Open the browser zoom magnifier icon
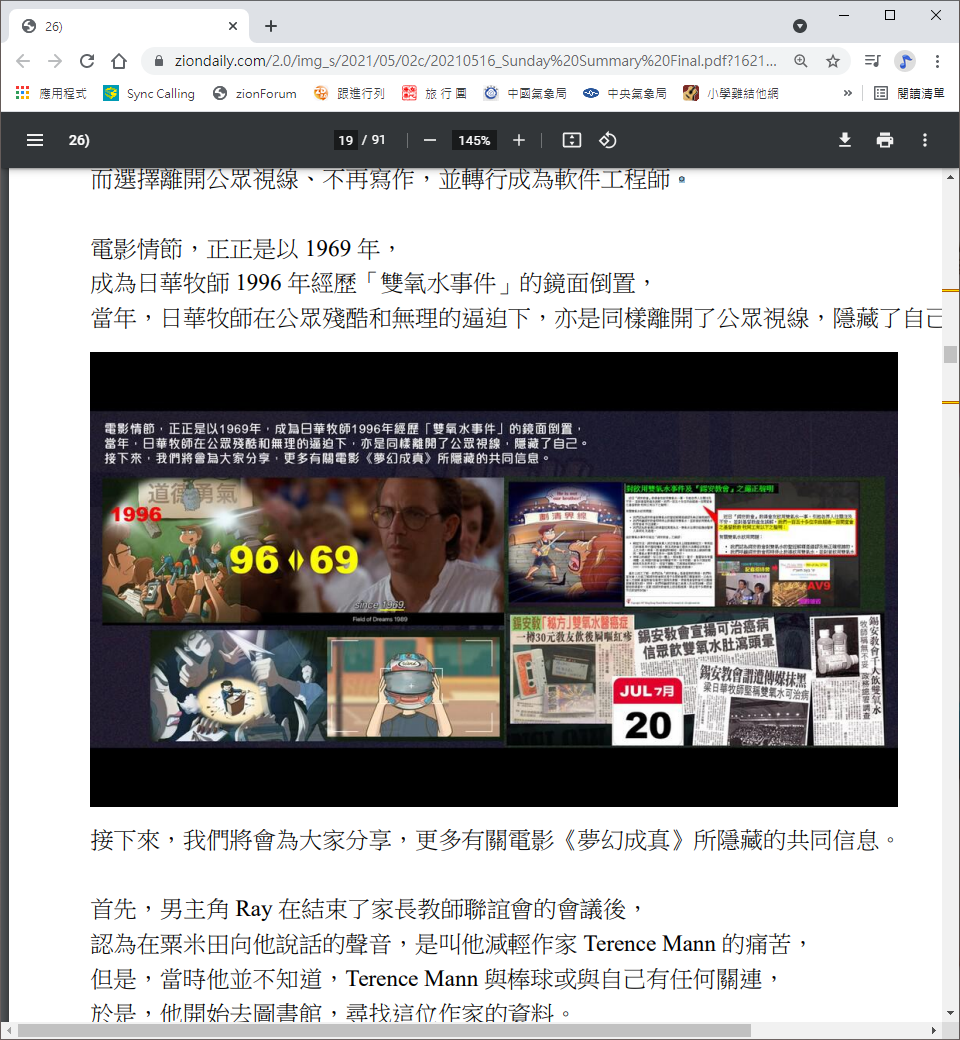Image resolution: width=960 pixels, height=1040 pixels. 801,61
